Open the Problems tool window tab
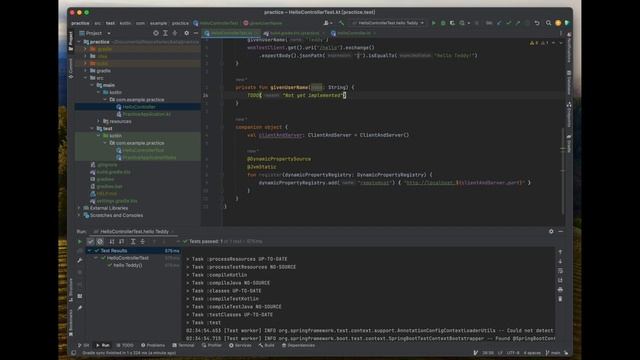The height and width of the screenshot is (360, 640). (x=153, y=345)
